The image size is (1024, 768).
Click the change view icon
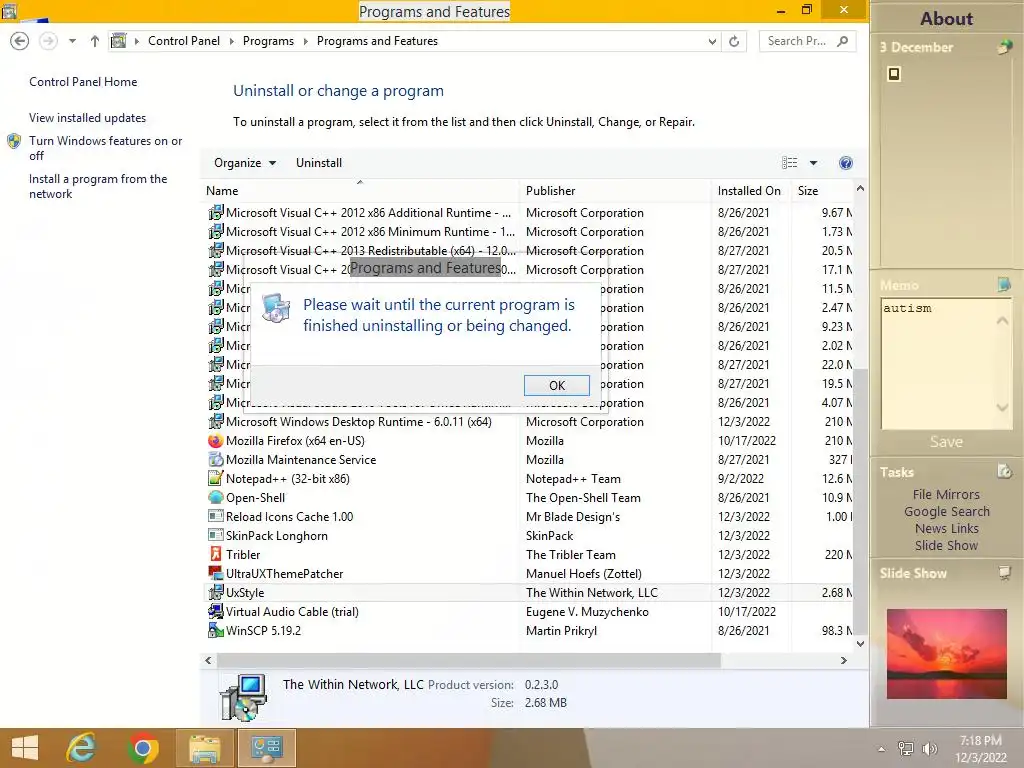[790, 163]
